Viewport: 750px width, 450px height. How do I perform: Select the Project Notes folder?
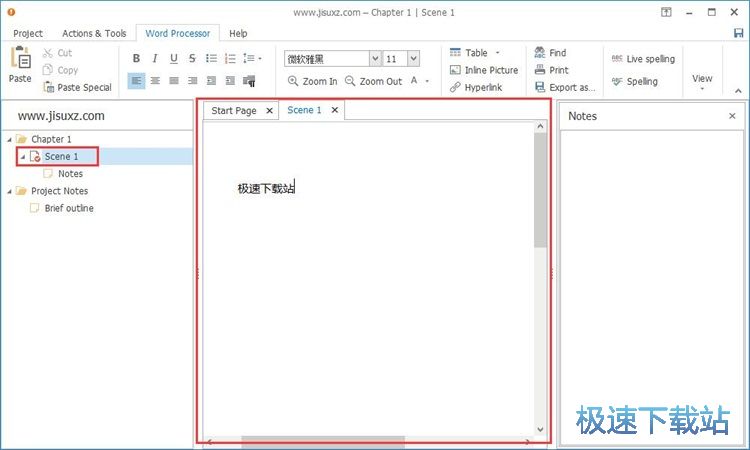pos(60,191)
